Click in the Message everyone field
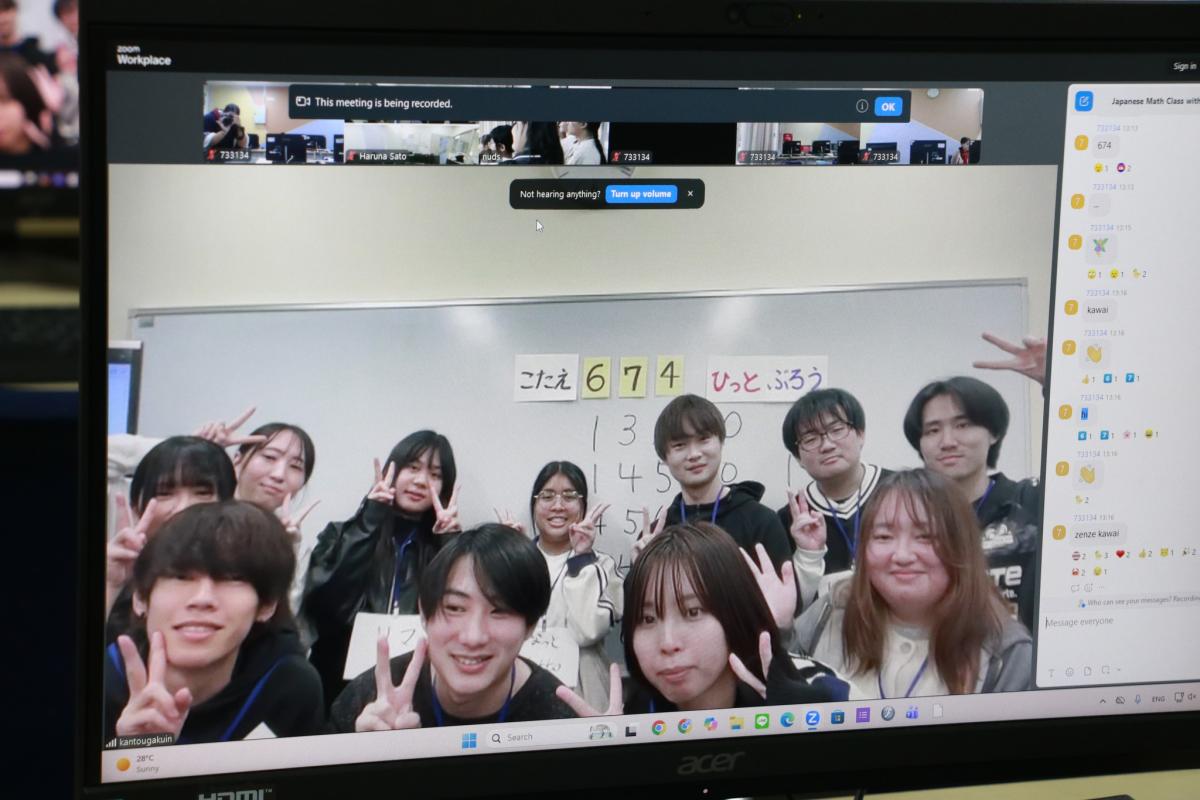The image size is (1200, 800). click(x=1110, y=623)
